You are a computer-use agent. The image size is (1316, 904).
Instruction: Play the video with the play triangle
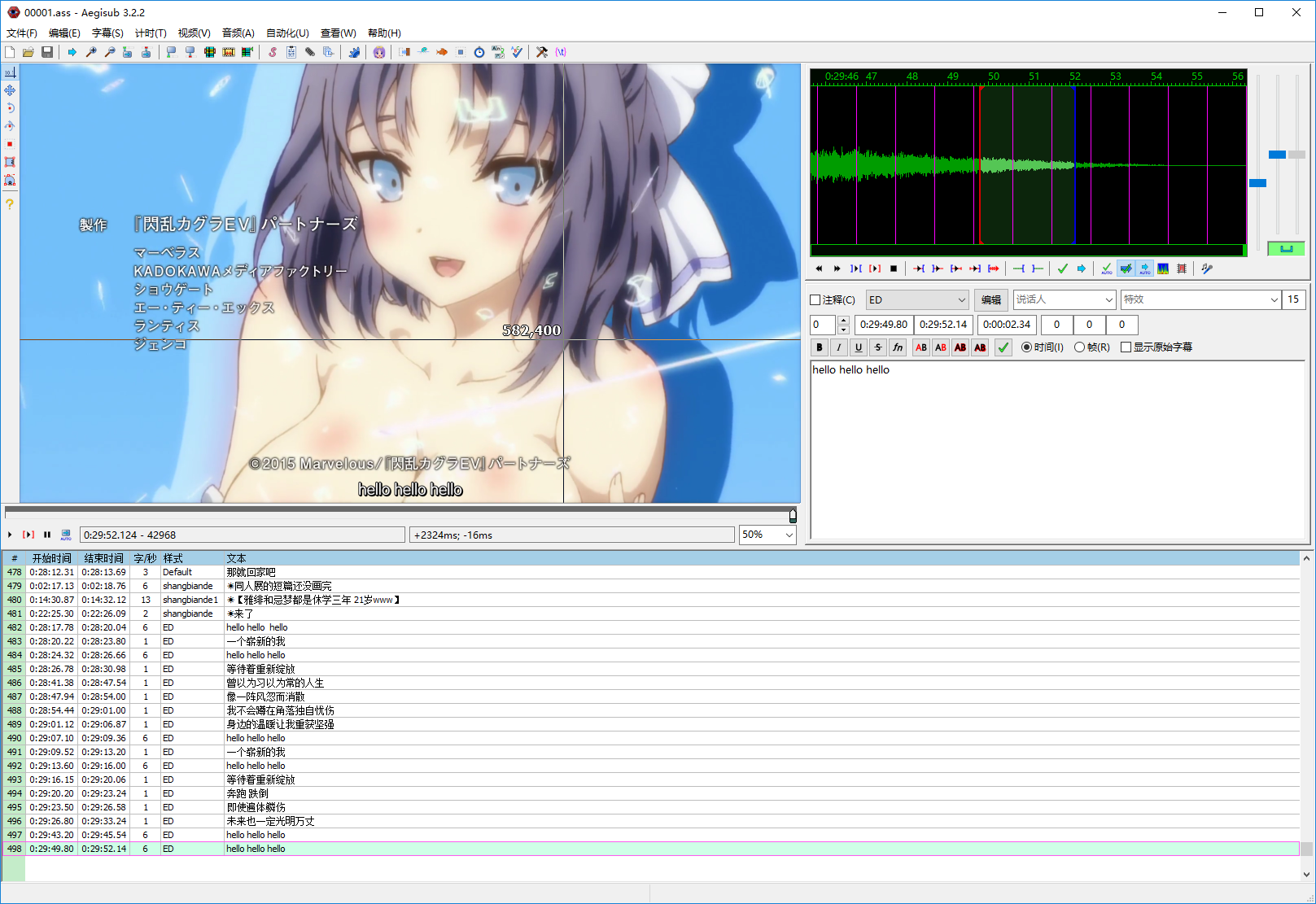(x=10, y=535)
